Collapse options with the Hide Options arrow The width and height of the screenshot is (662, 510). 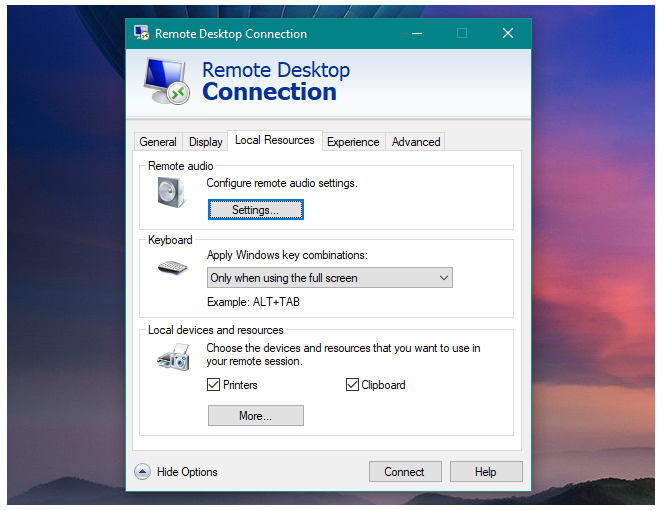pyautogui.click(x=142, y=472)
